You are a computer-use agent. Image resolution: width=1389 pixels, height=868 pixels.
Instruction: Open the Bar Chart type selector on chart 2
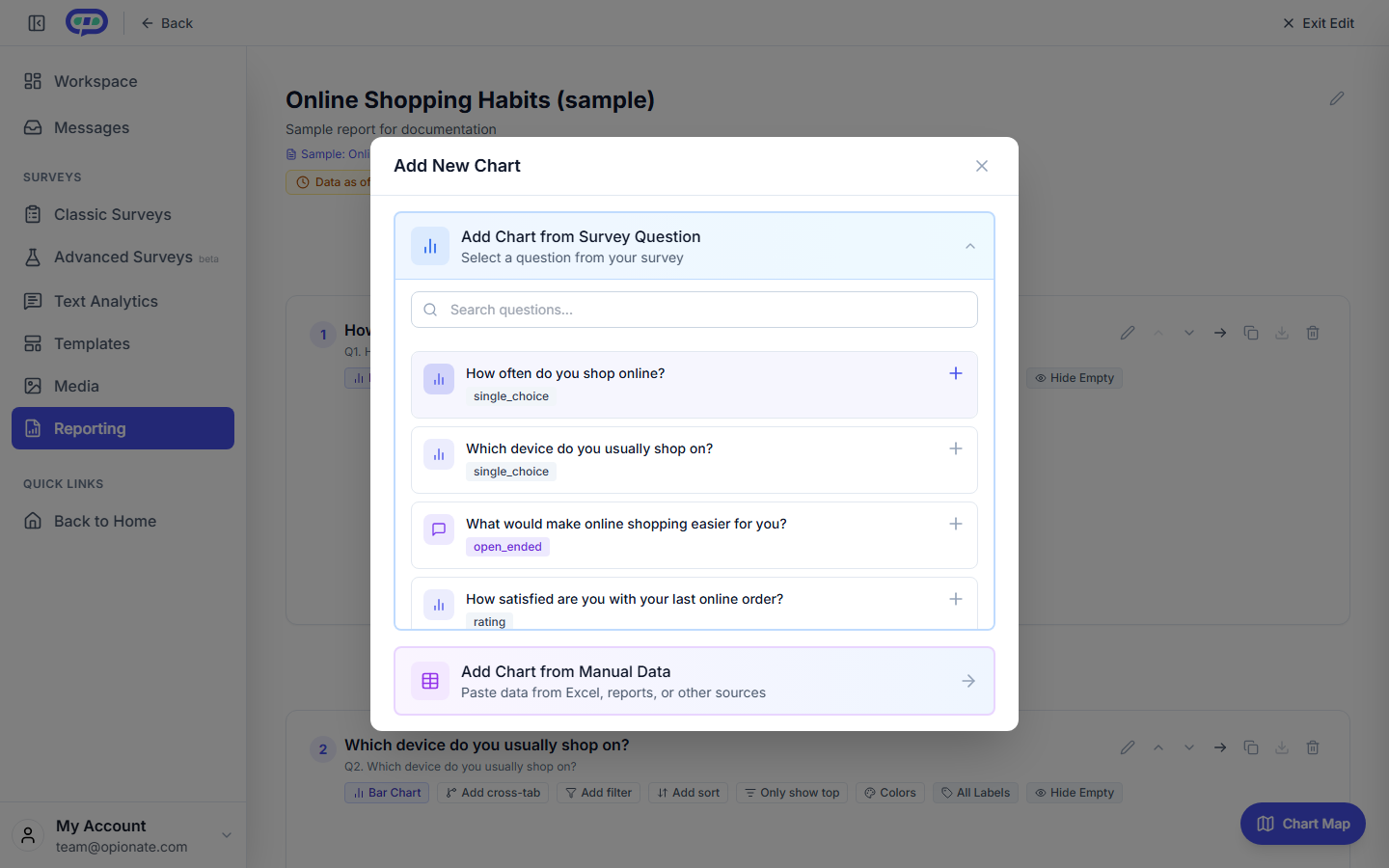[387, 793]
